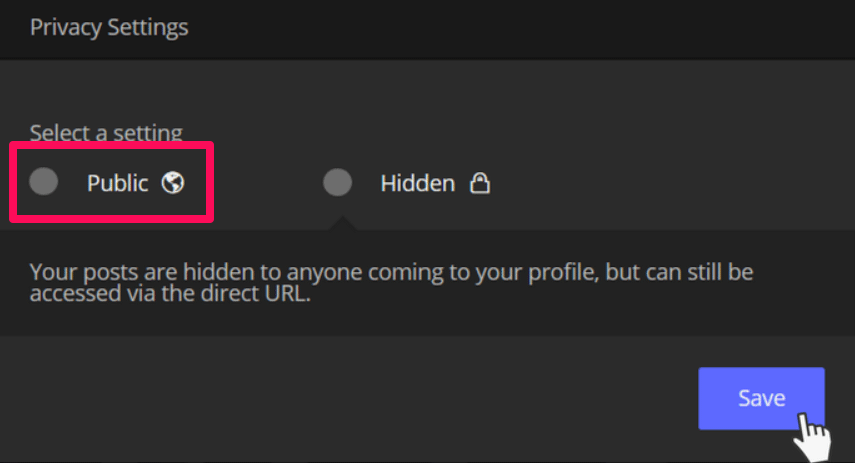
Task: Click the word "Public"
Action: (x=117, y=183)
